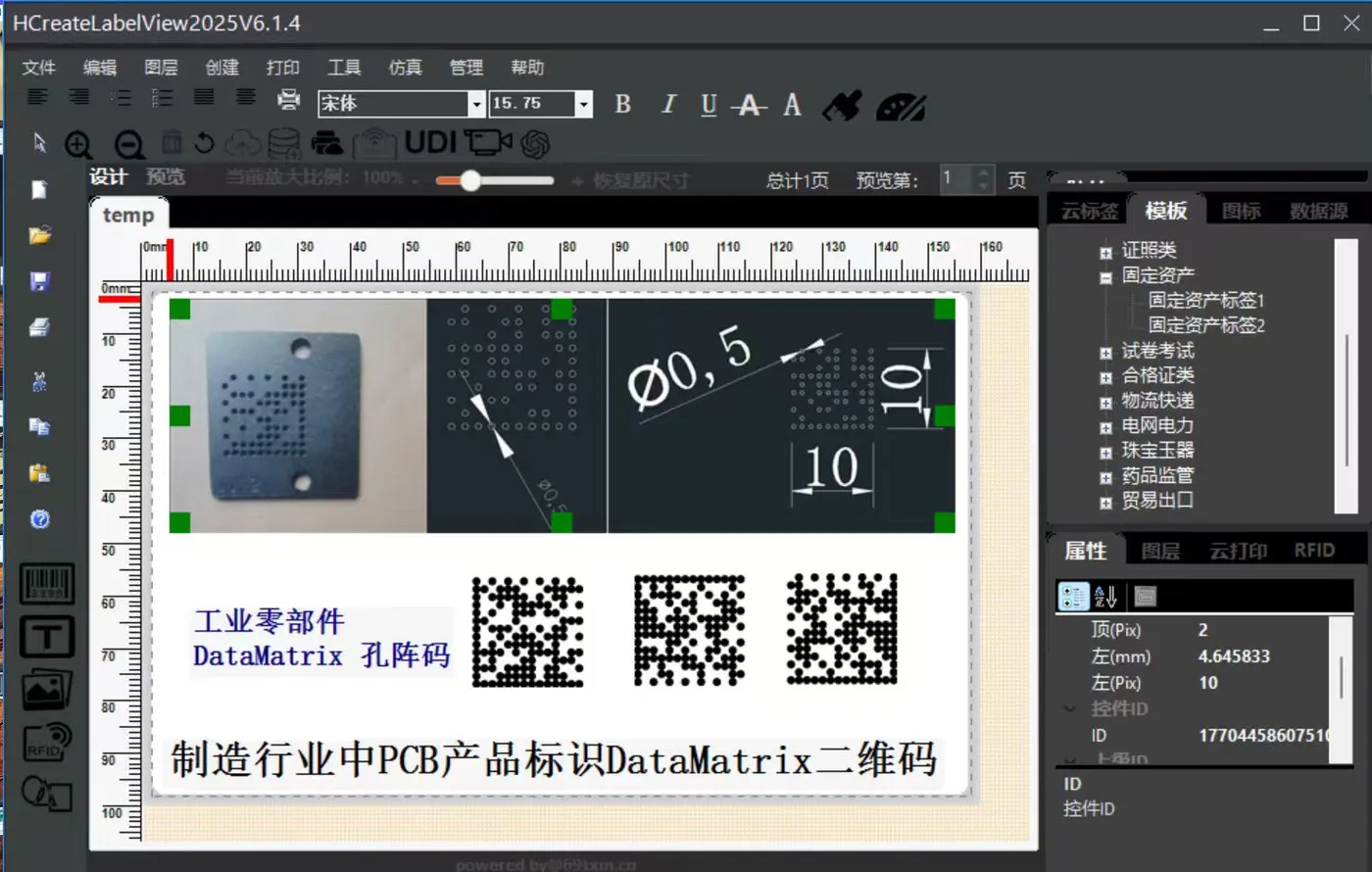Screen dimensions: 1372x872
Task: Click the align right button
Action: point(79,97)
